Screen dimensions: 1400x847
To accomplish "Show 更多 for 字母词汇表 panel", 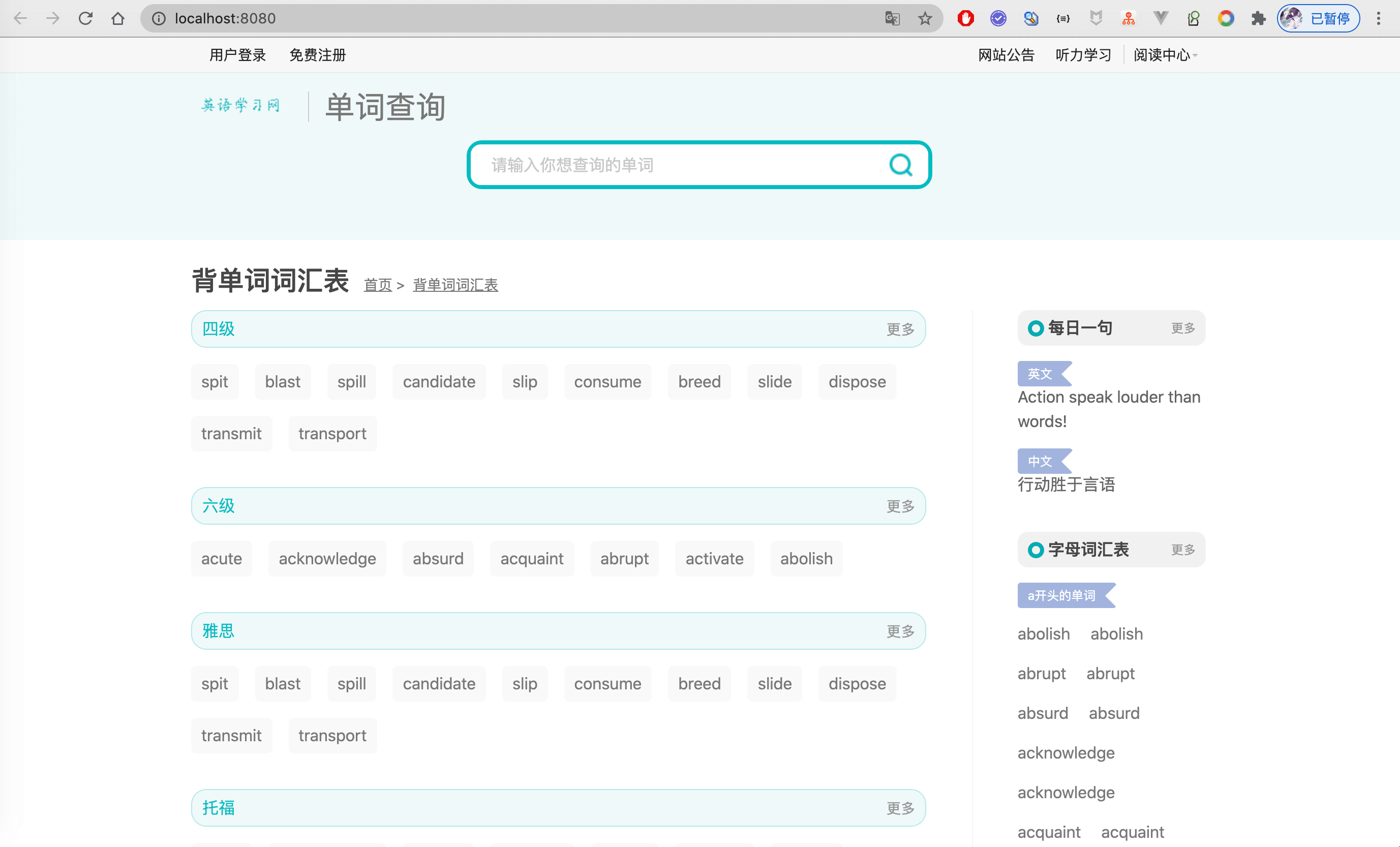I will 1182,549.
